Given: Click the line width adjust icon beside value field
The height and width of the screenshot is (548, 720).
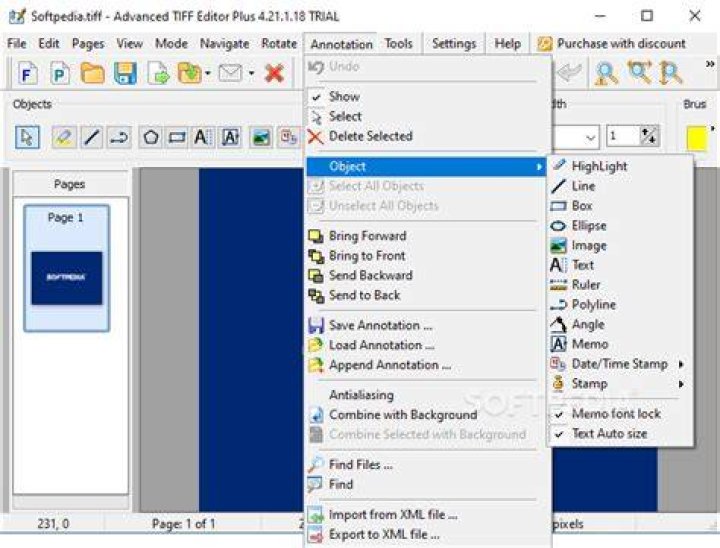Looking at the screenshot, I should coord(649,136).
